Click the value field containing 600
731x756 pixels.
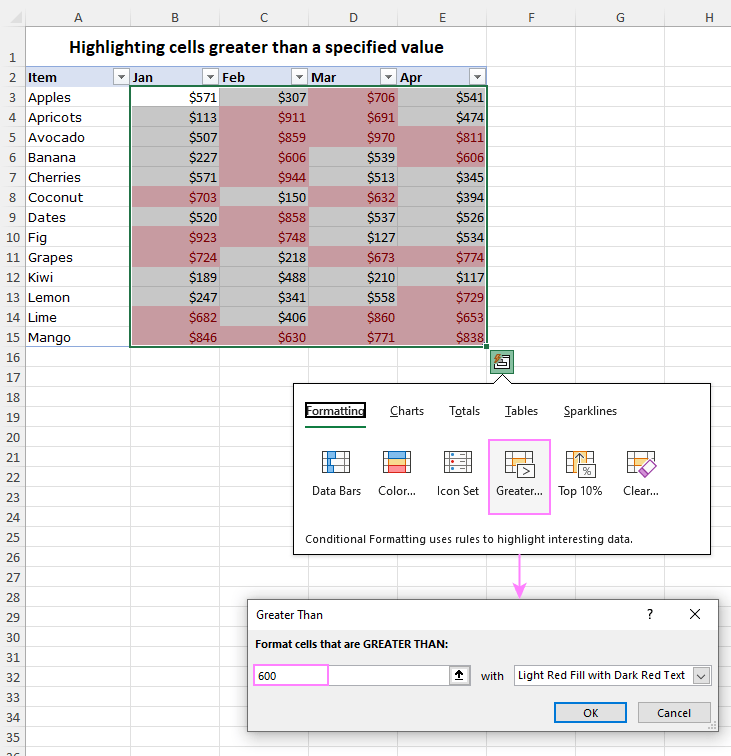352,675
